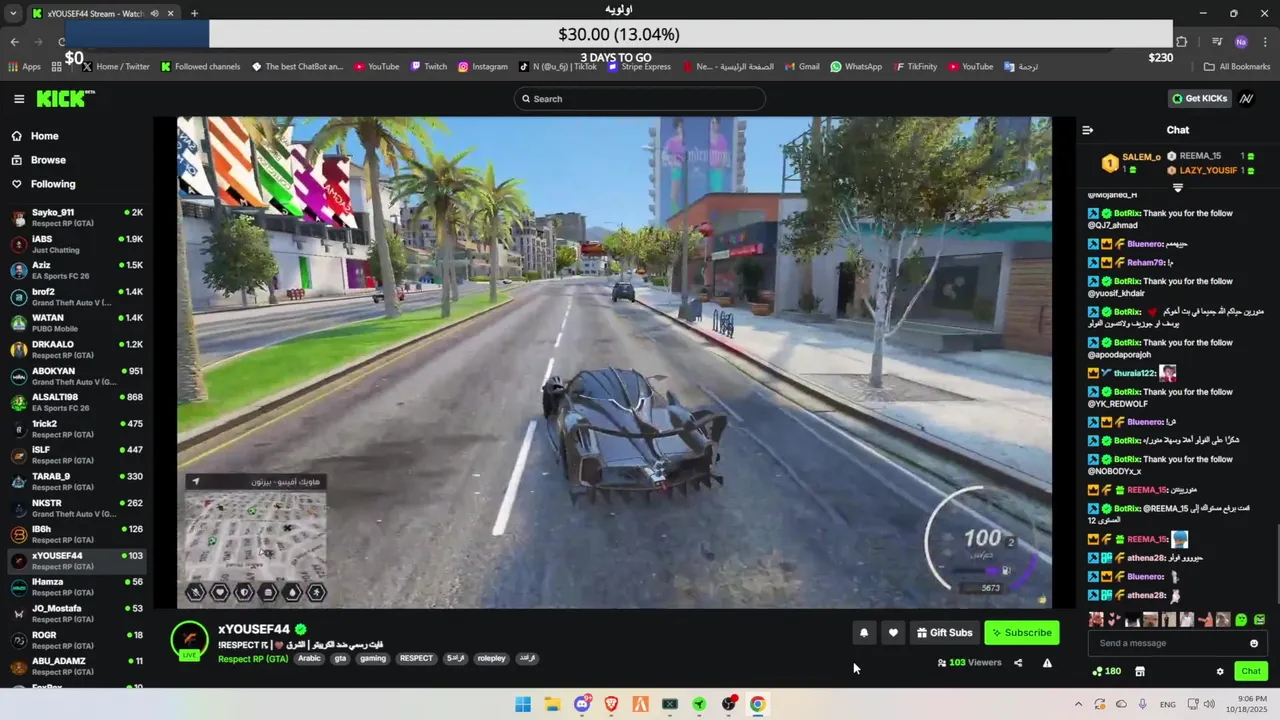This screenshot has height=720, width=1280.
Task: Click the donation goal progress bar
Action: pos(619,34)
